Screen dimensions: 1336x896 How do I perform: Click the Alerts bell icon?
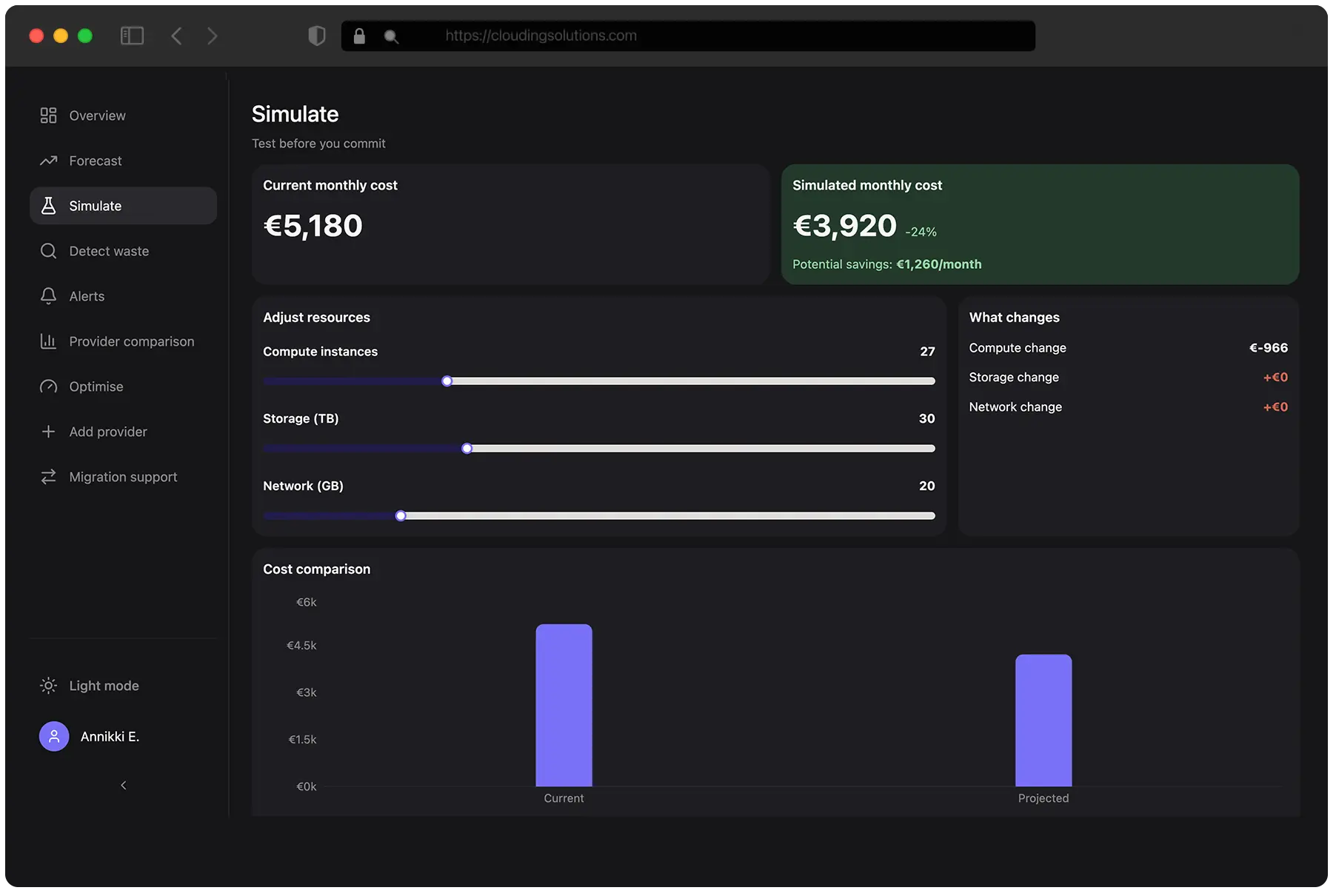48,295
